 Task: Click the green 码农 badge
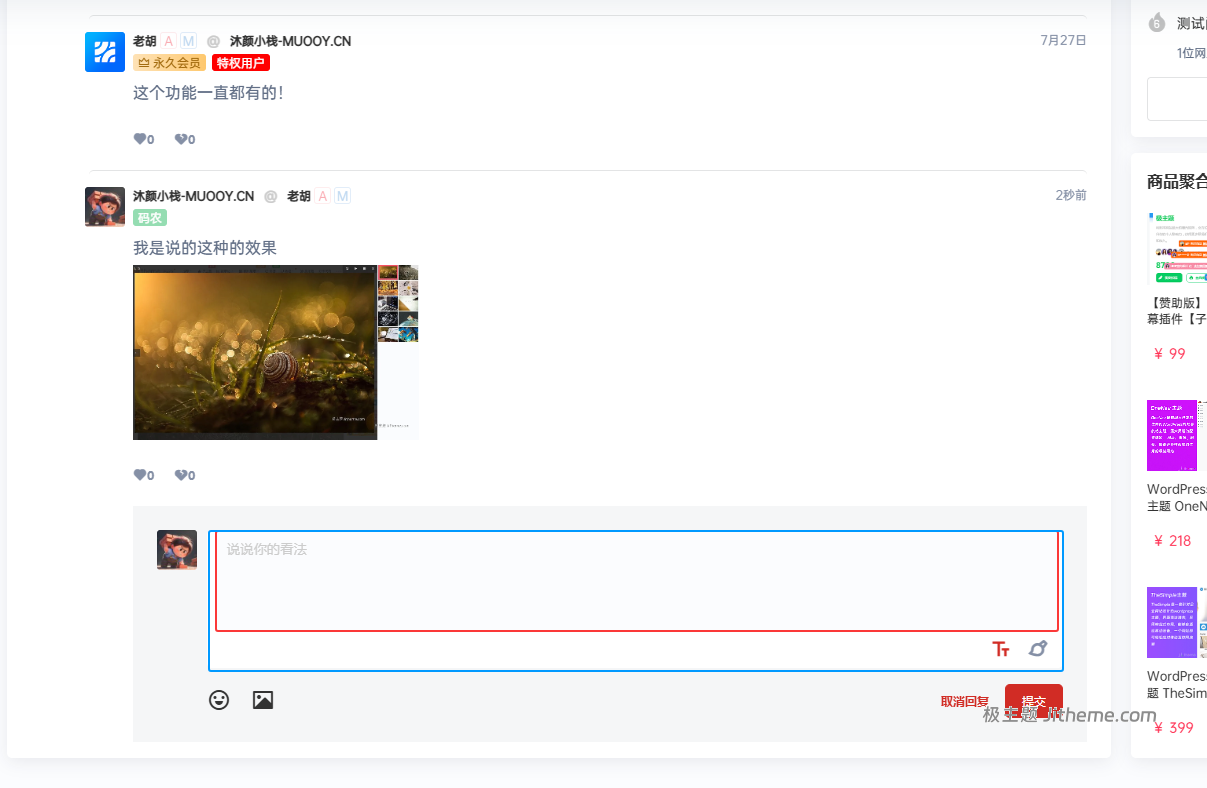[x=150, y=218]
